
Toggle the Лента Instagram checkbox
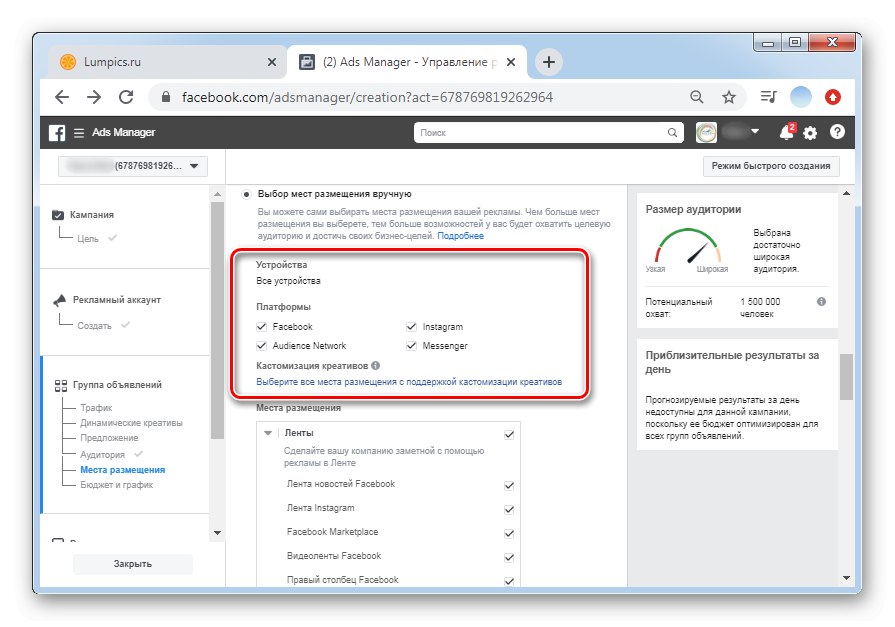(509, 509)
